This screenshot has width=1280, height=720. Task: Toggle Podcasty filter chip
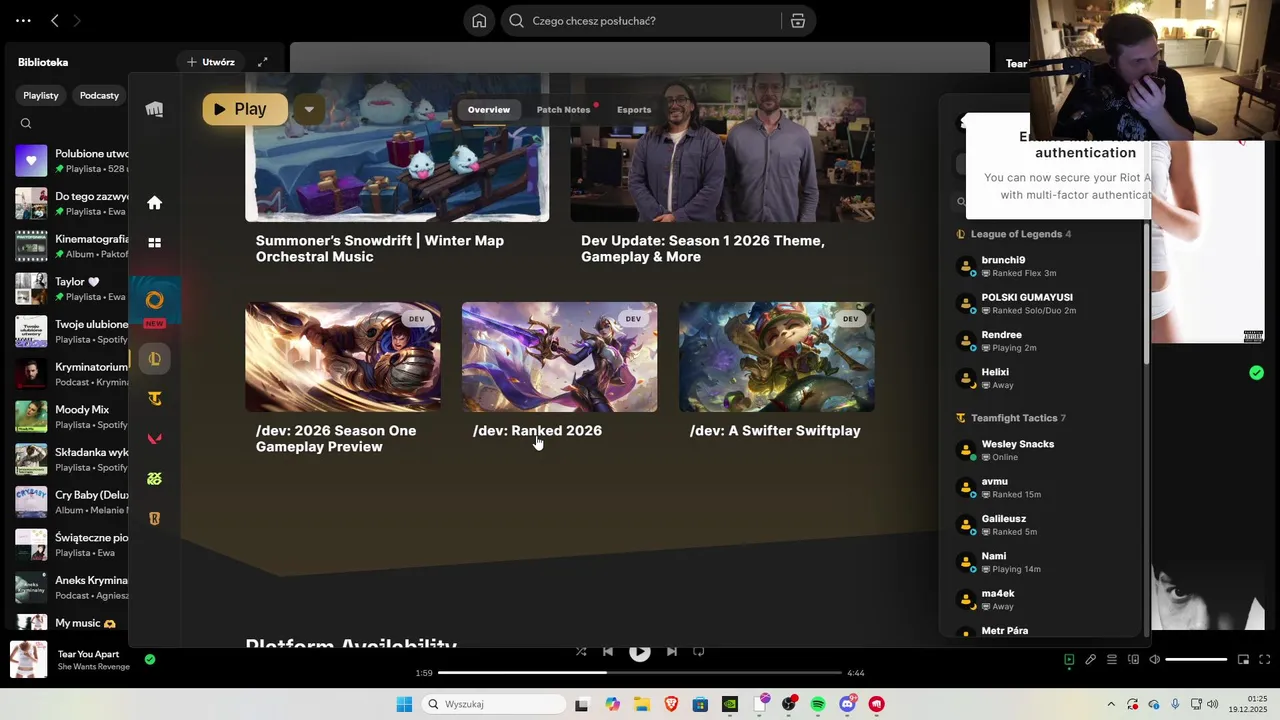click(99, 95)
